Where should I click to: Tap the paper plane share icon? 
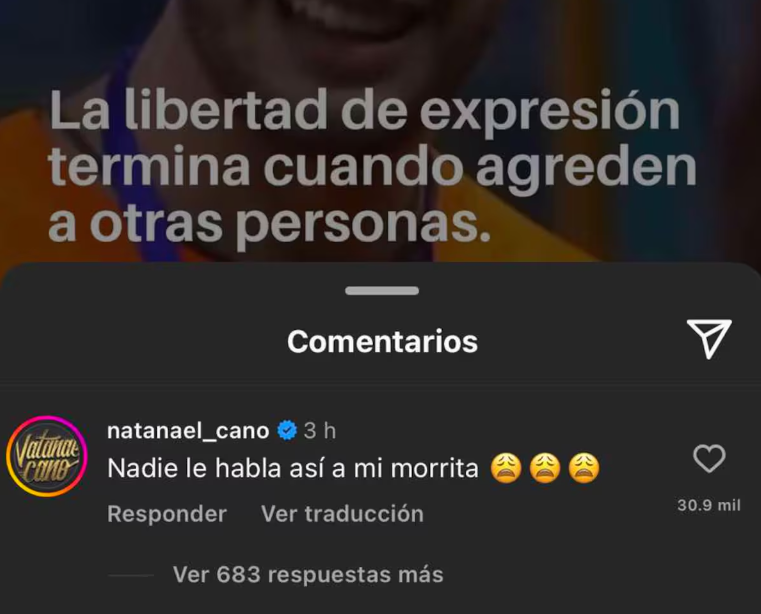pos(709,339)
